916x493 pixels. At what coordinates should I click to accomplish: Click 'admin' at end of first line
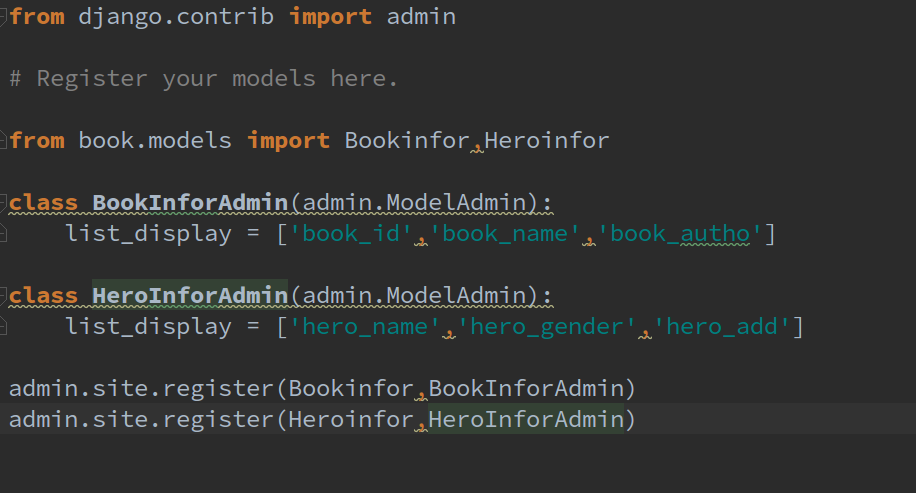click(x=421, y=16)
